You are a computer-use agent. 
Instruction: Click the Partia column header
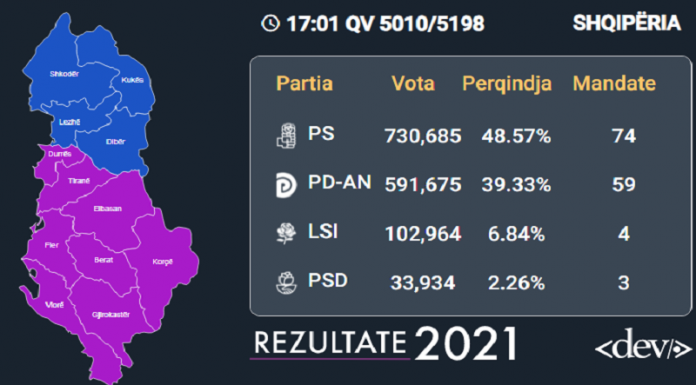click(304, 83)
